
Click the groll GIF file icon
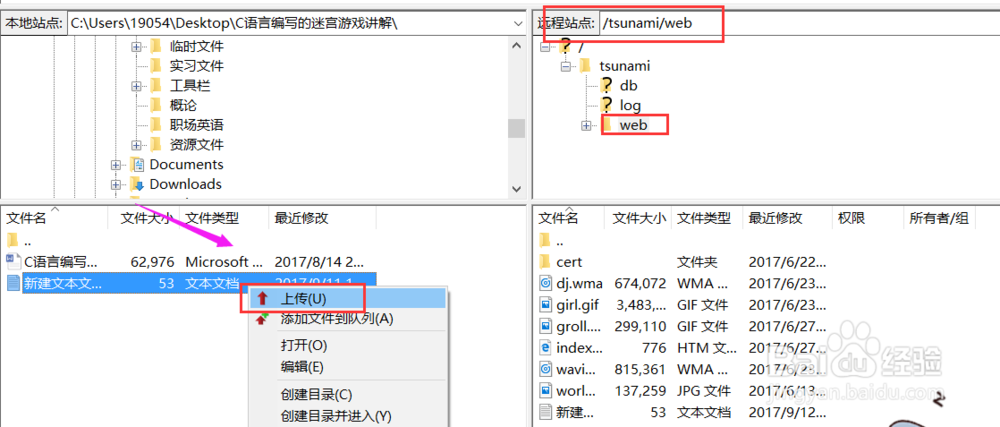pyautogui.click(x=545, y=326)
